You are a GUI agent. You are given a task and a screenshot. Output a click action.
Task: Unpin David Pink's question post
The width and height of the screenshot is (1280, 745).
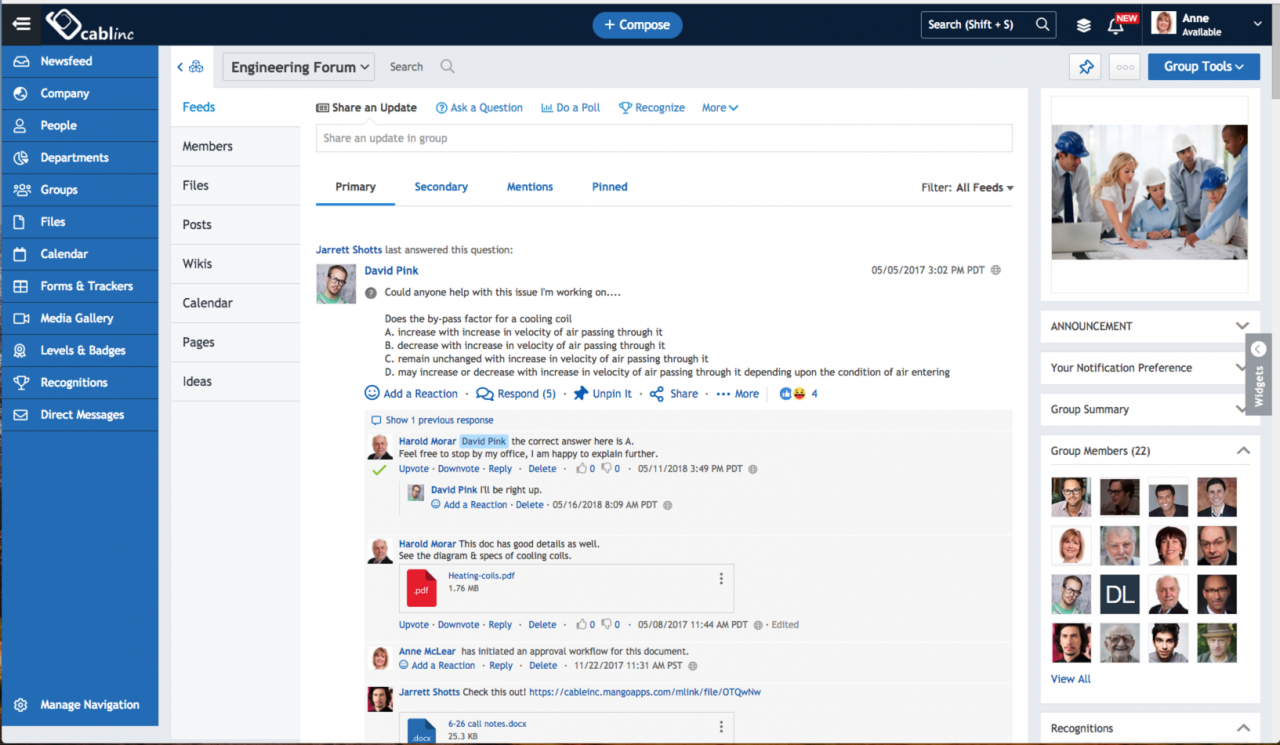tap(603, 394)
